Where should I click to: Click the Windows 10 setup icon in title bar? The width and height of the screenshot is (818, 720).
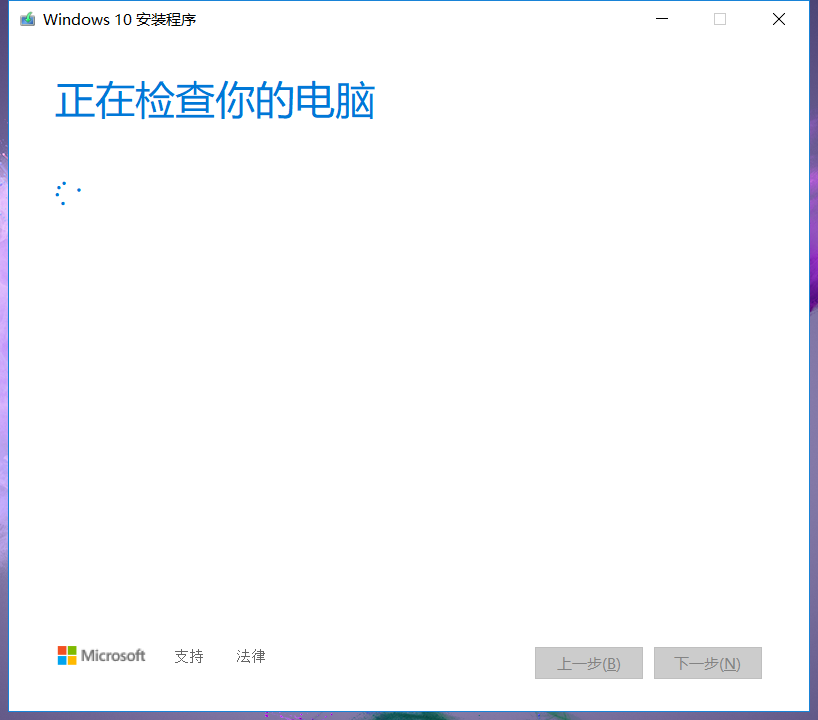(27, 19)
